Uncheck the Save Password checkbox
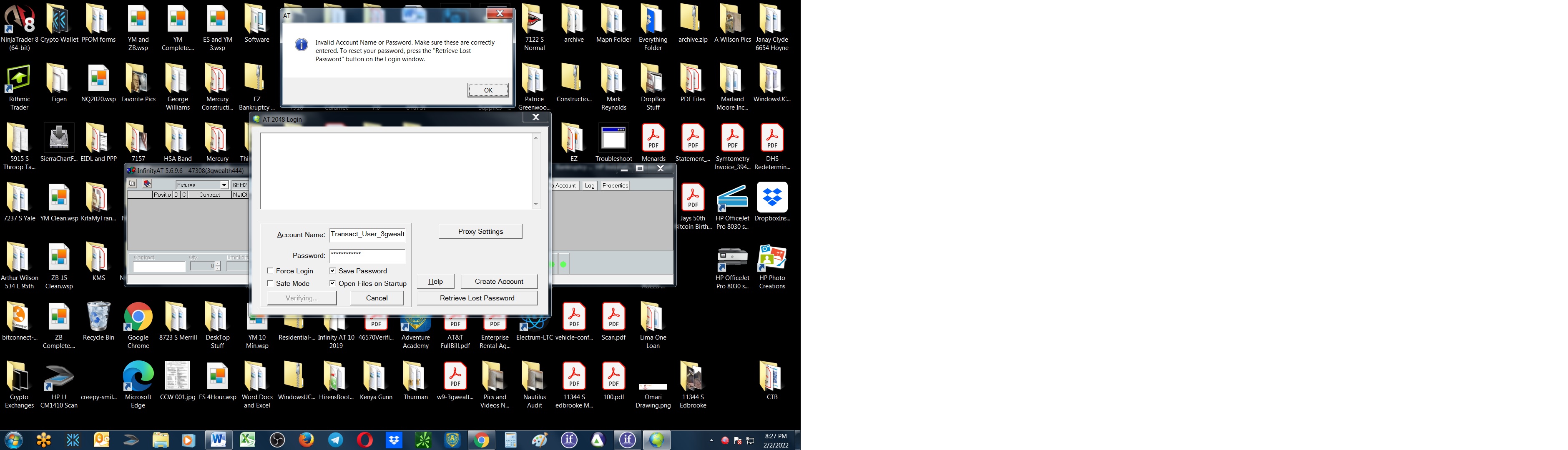Screen dimensions: 1568x450 [332, 270]
